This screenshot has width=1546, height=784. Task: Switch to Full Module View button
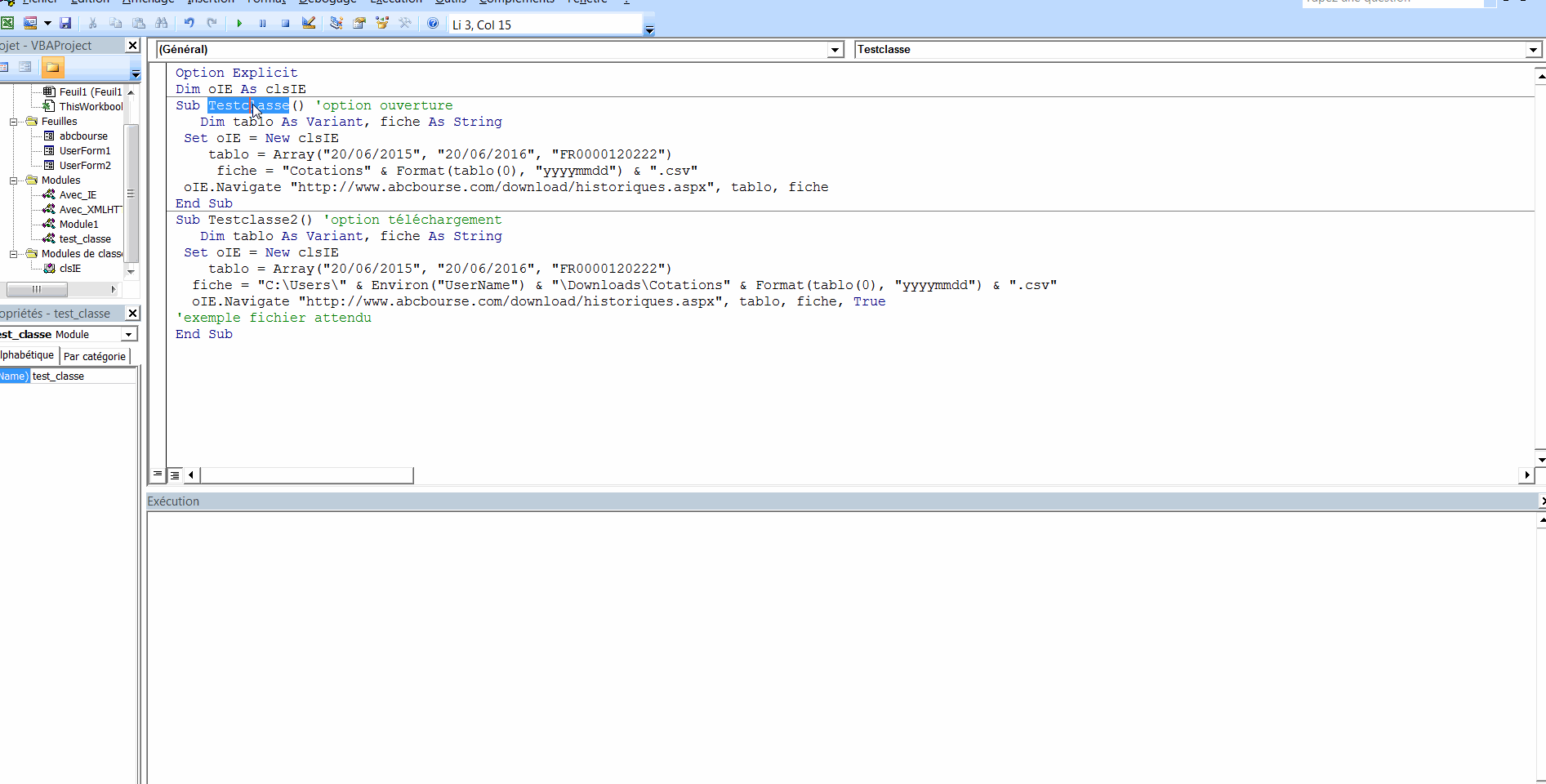(175, 474)
